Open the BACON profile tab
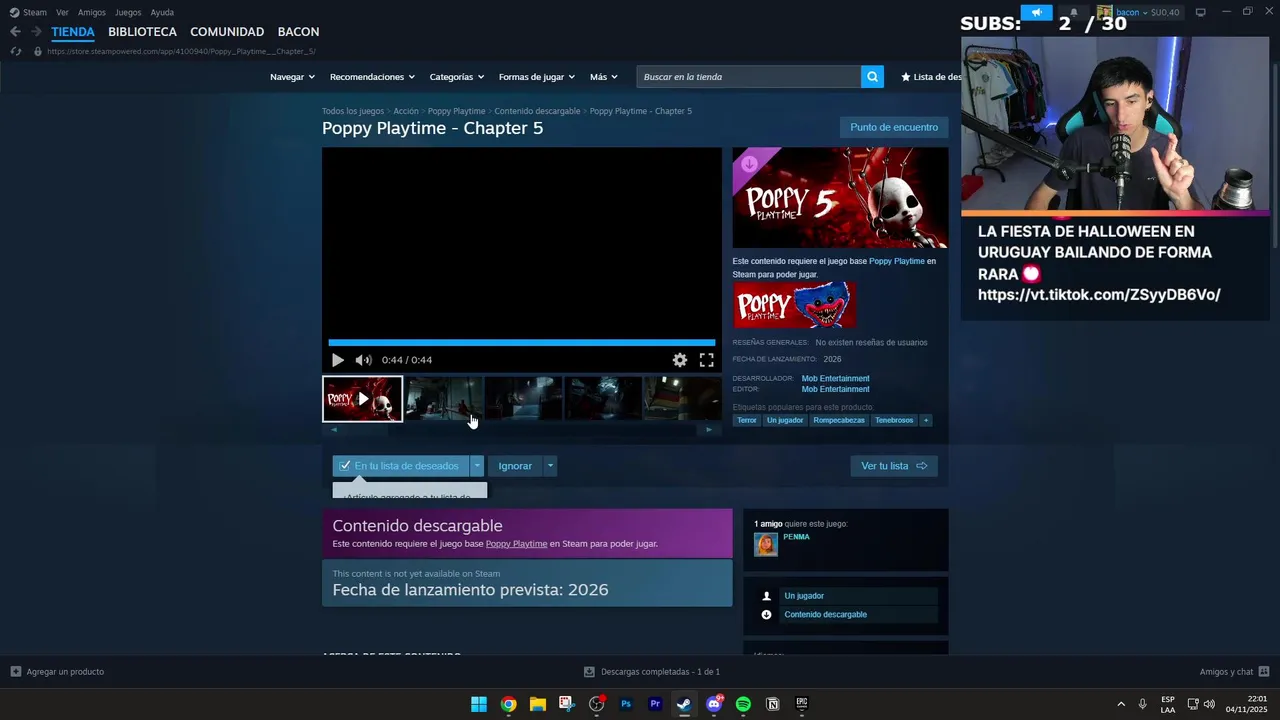 298,32
